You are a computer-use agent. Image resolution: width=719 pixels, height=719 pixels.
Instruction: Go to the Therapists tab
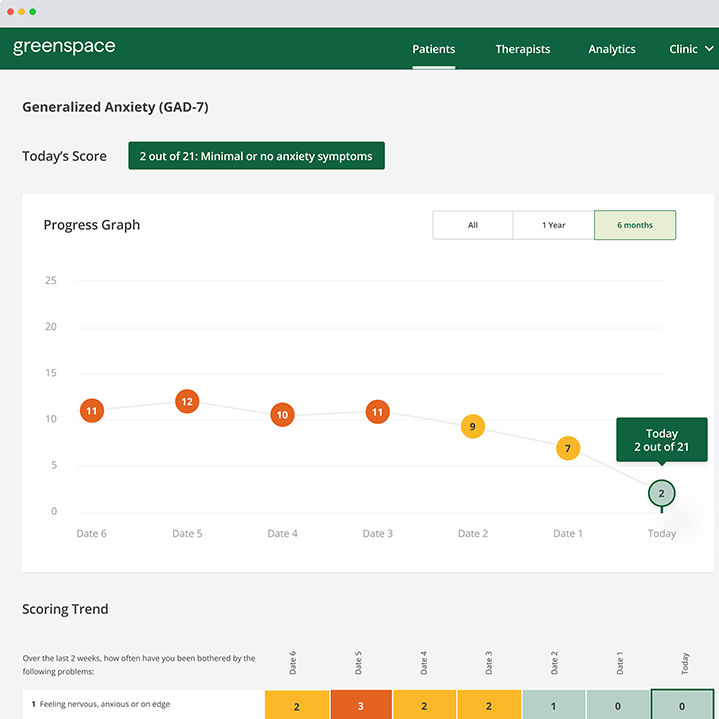coord(522,49)
